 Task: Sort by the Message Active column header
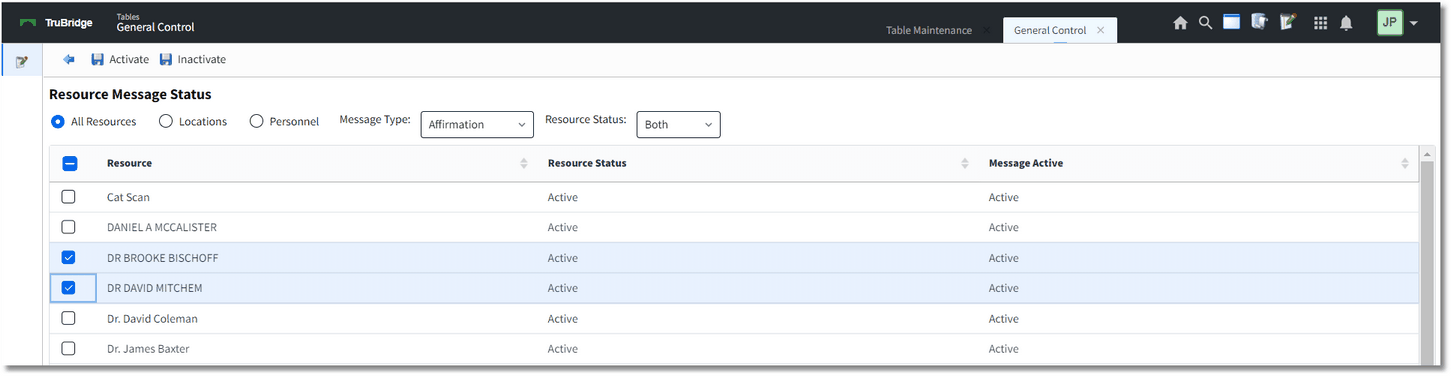(1026, 163)
